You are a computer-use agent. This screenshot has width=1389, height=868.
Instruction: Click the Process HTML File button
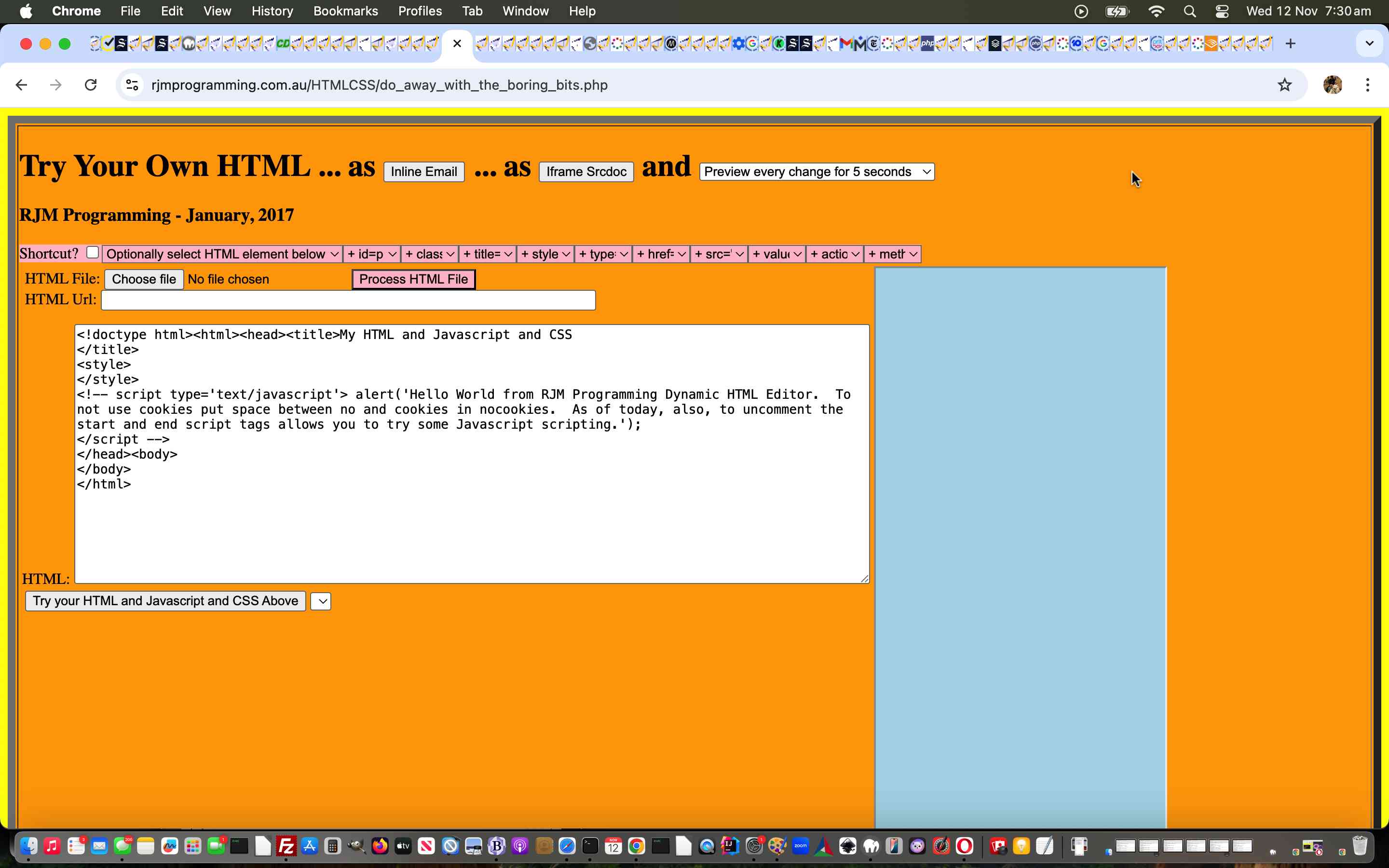(x=413, y=279)
